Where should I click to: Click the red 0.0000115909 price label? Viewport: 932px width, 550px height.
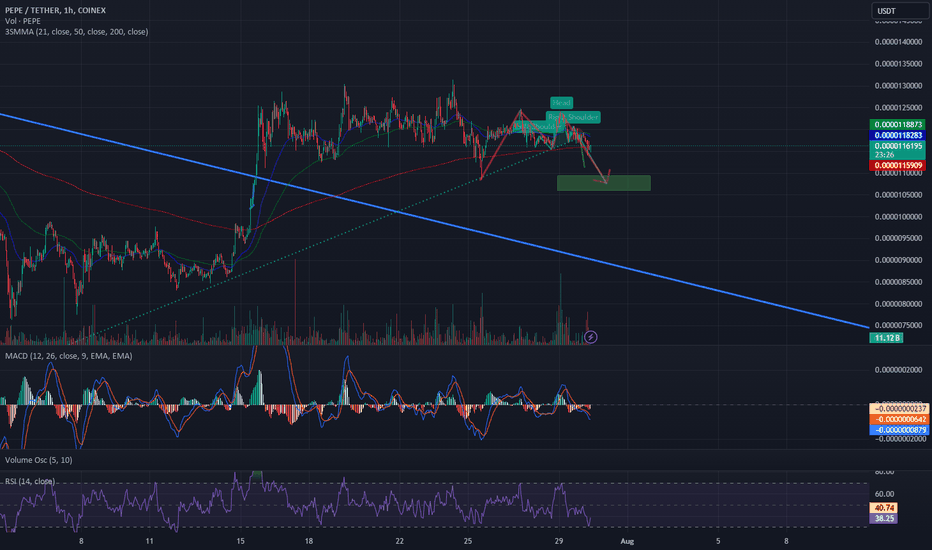coord(898,165)
